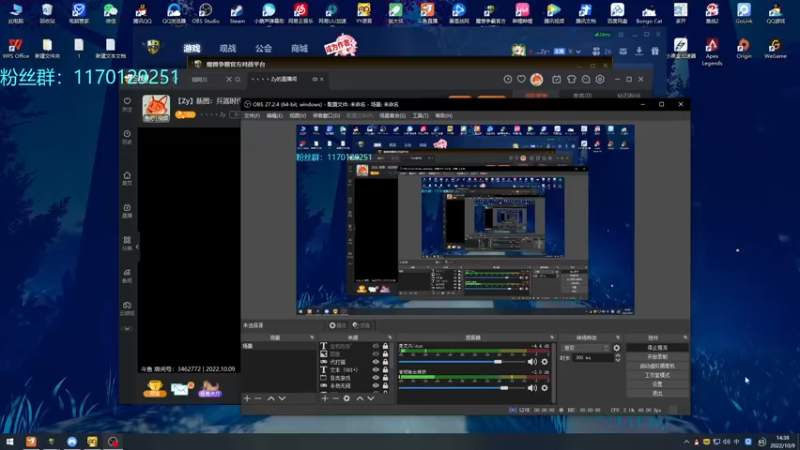Toggle 工作室模式 studio mode button
Screen dimensions: 800x450
657,375
